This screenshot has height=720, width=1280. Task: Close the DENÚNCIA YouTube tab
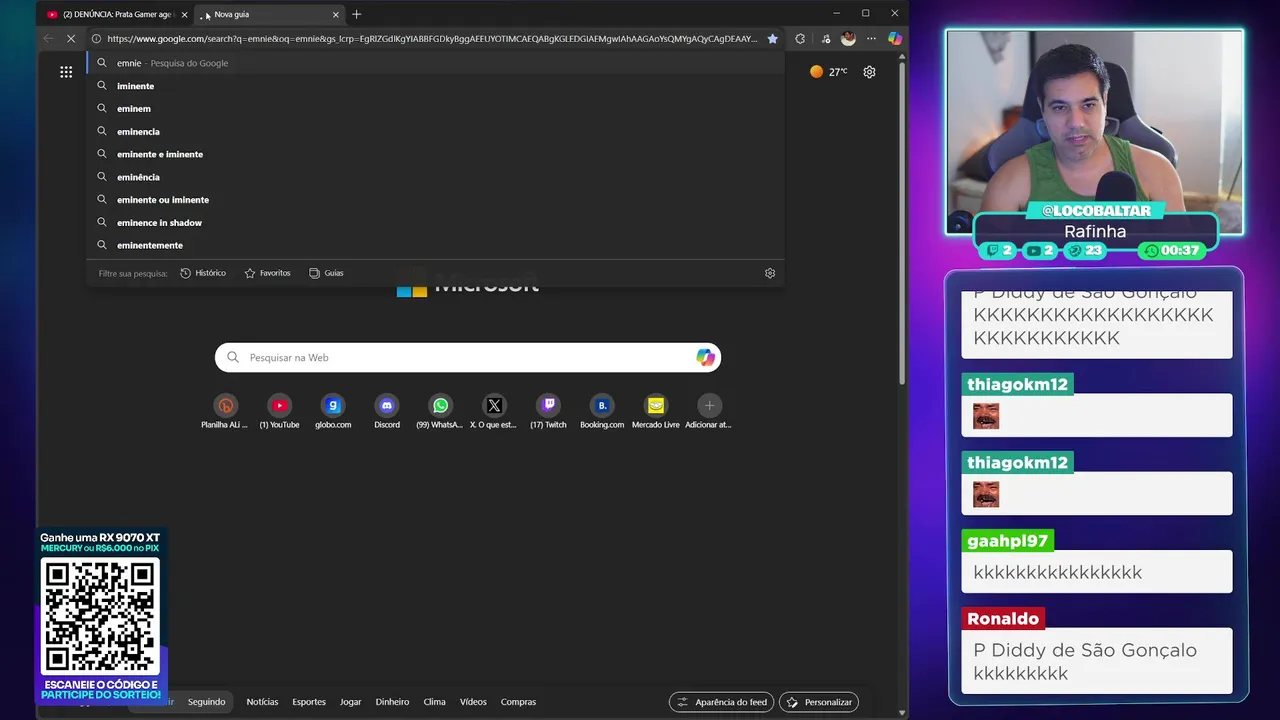(x=184, y=14)
